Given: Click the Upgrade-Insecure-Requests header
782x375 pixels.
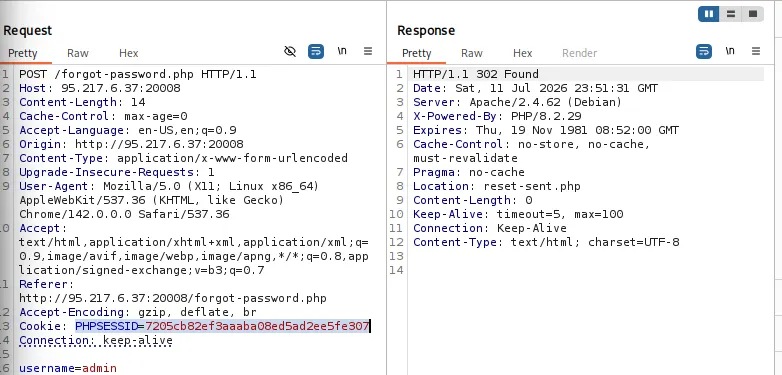Looking at the screenshot, I should [x=117, y=172].
